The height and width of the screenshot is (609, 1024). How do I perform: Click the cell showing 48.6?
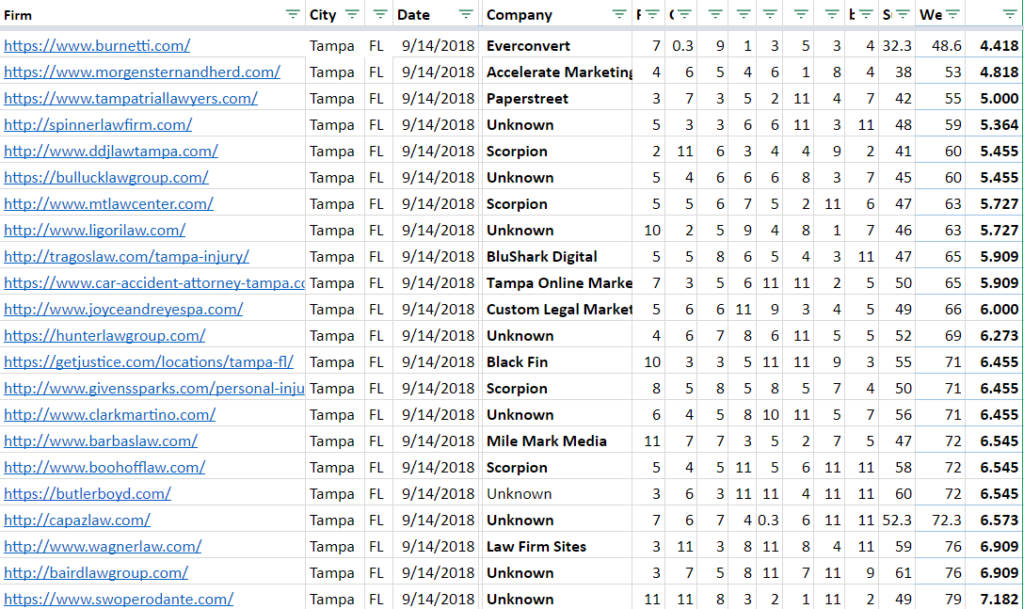[x=940, y=46]
